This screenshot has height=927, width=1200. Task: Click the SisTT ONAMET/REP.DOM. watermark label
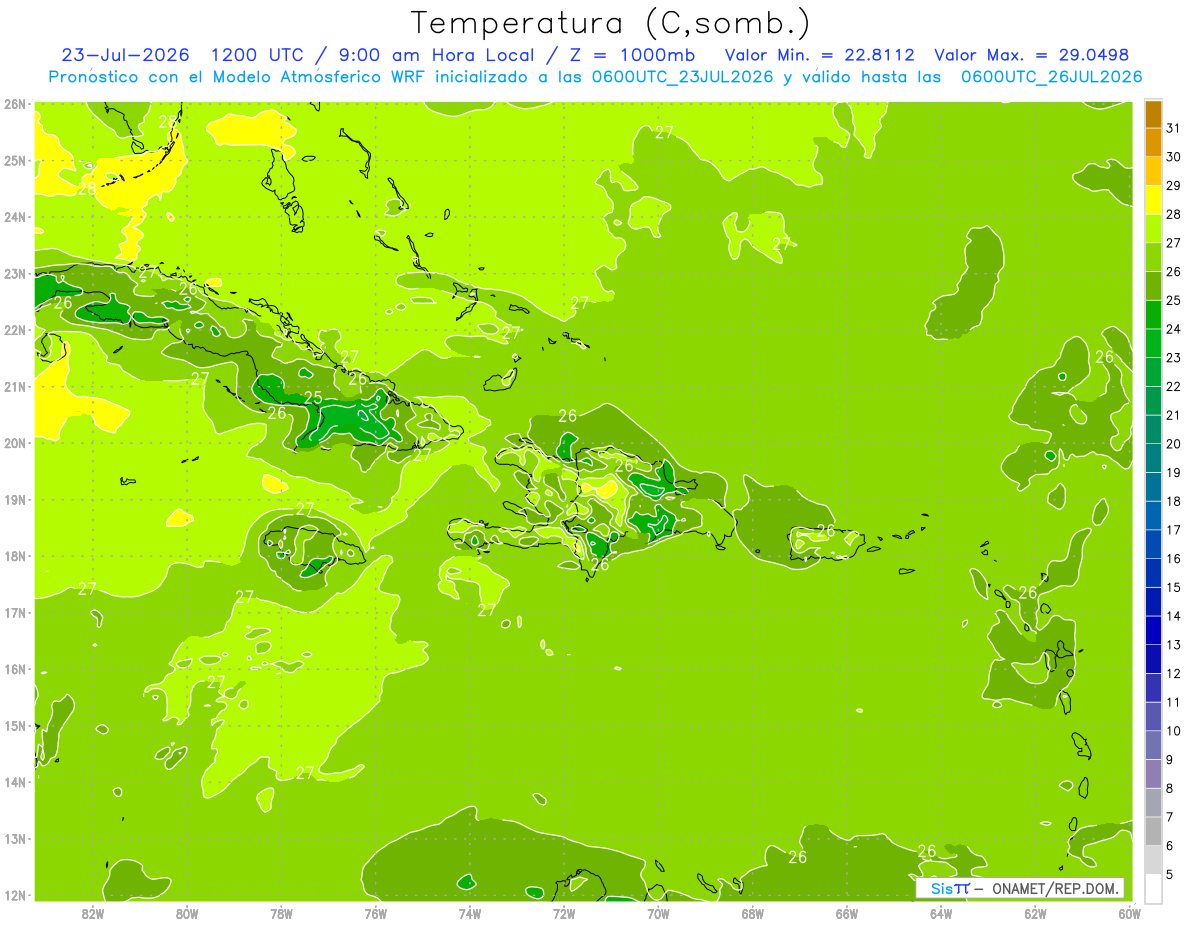[1020, 888]
